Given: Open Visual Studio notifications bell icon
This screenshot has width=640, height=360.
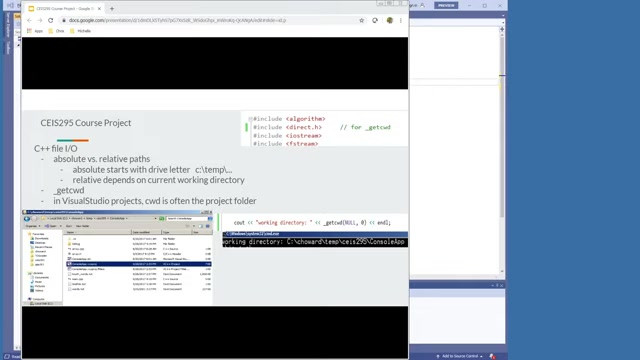Looking at the screenshot, I should [492, 356].
